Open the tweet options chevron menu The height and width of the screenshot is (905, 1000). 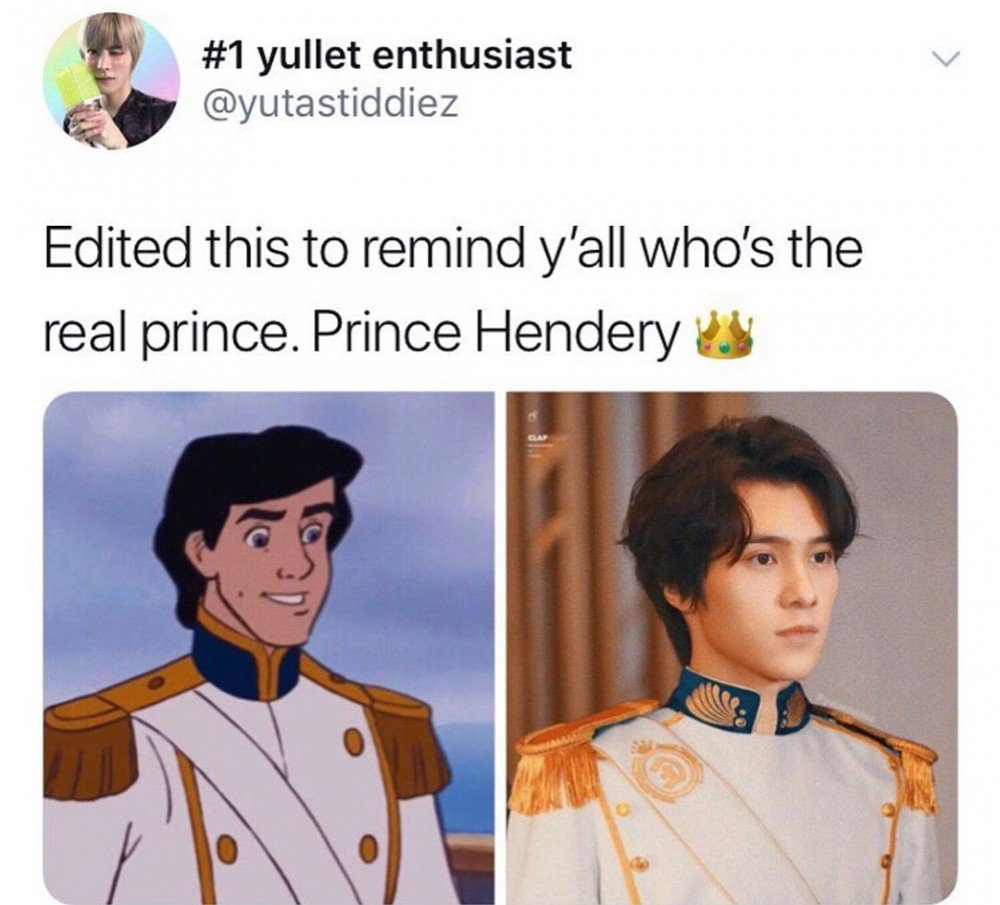coord(944,59)
